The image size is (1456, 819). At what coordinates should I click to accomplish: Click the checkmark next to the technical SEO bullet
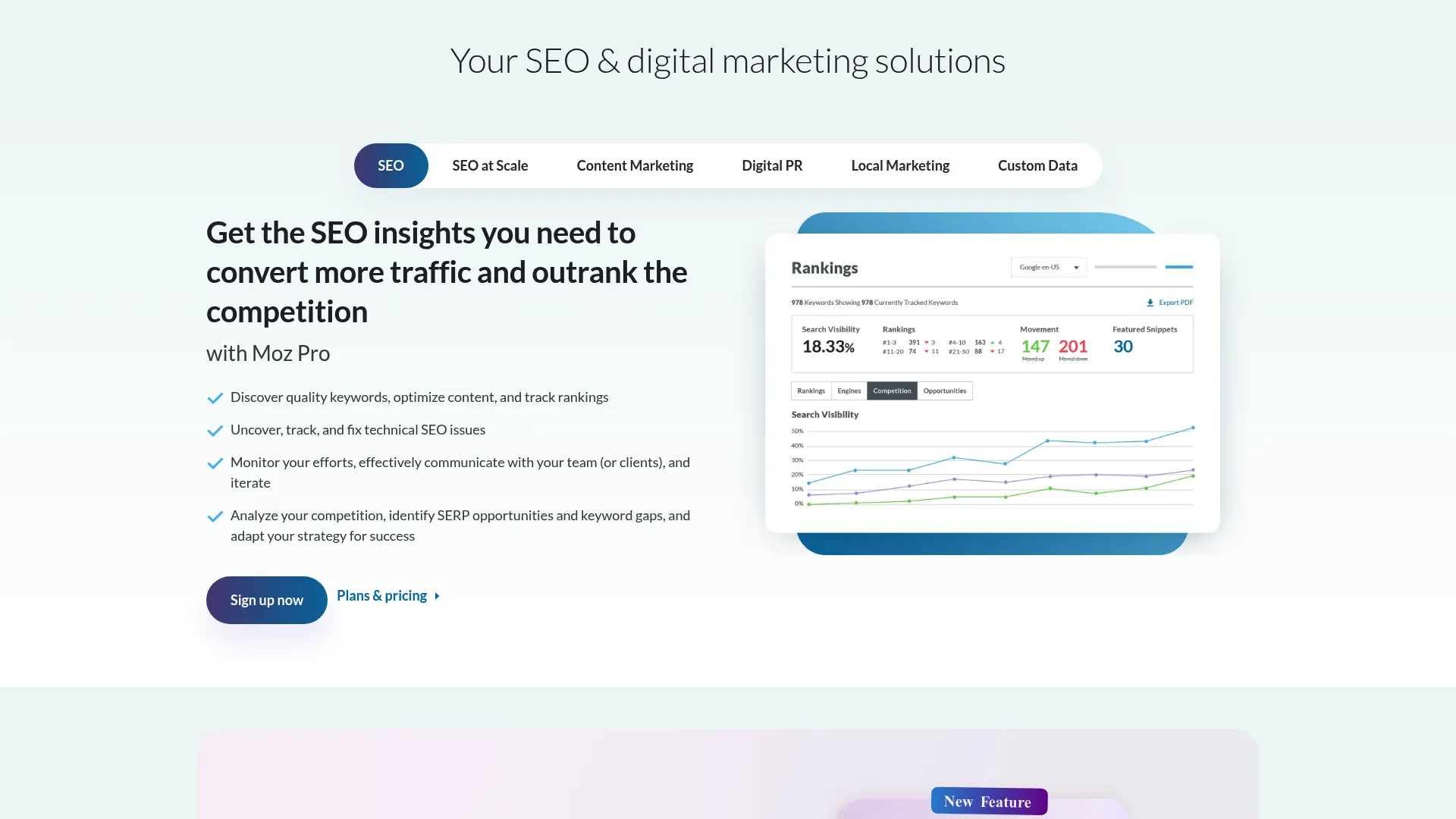(215, 430)
